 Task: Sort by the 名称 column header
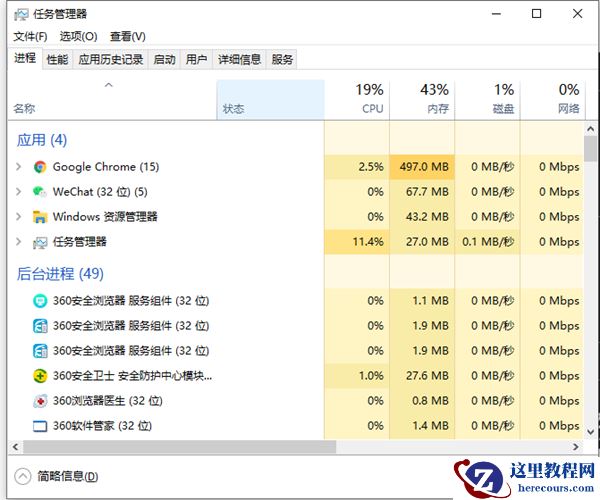(112, 100)
